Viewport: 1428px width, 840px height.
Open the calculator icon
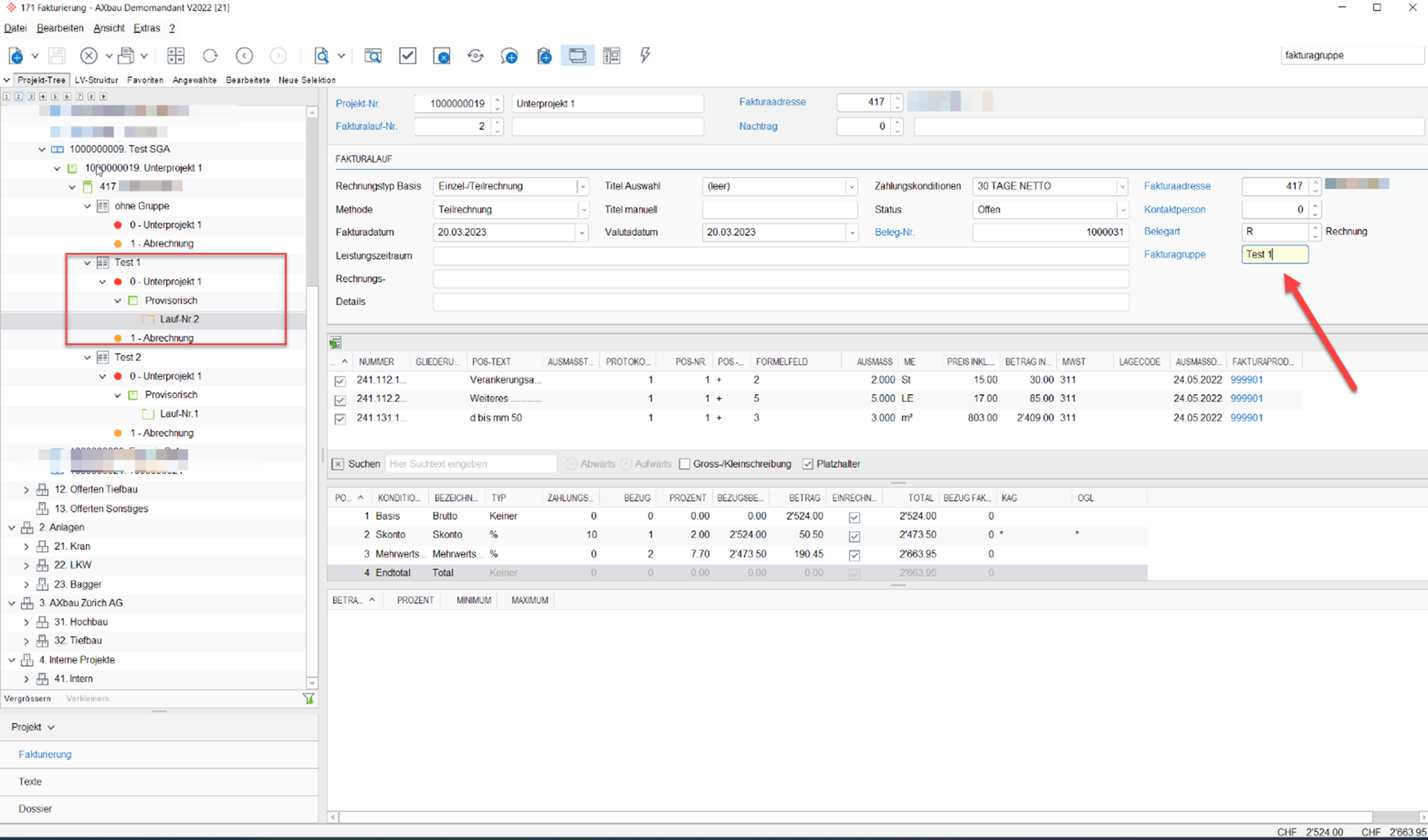[x=176, y=55]
